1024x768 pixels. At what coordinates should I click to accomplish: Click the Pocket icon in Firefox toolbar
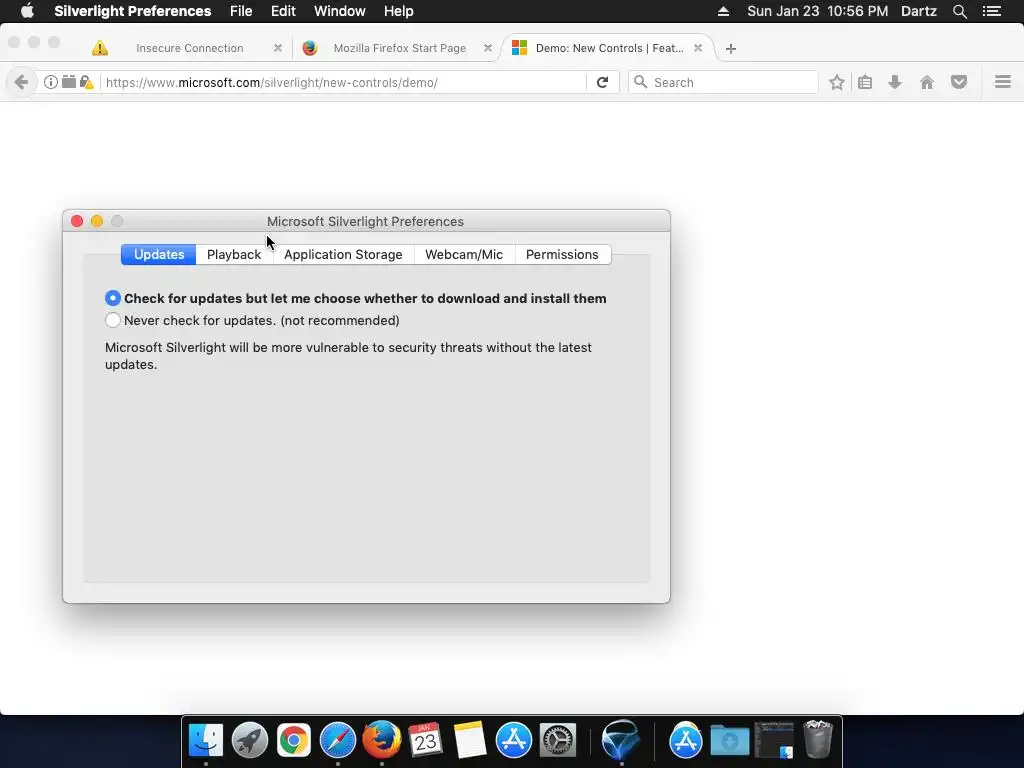click(x=959, y=82)
